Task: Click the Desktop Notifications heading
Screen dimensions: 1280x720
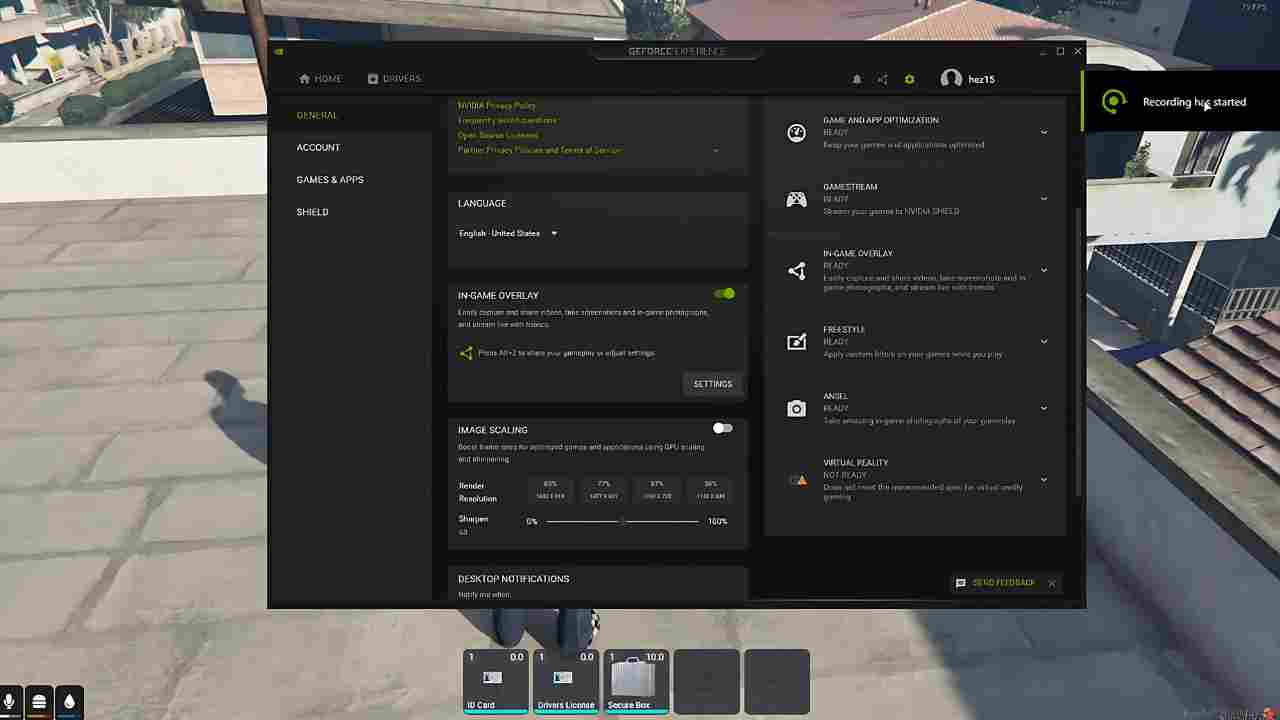Action: pos(513,579)
